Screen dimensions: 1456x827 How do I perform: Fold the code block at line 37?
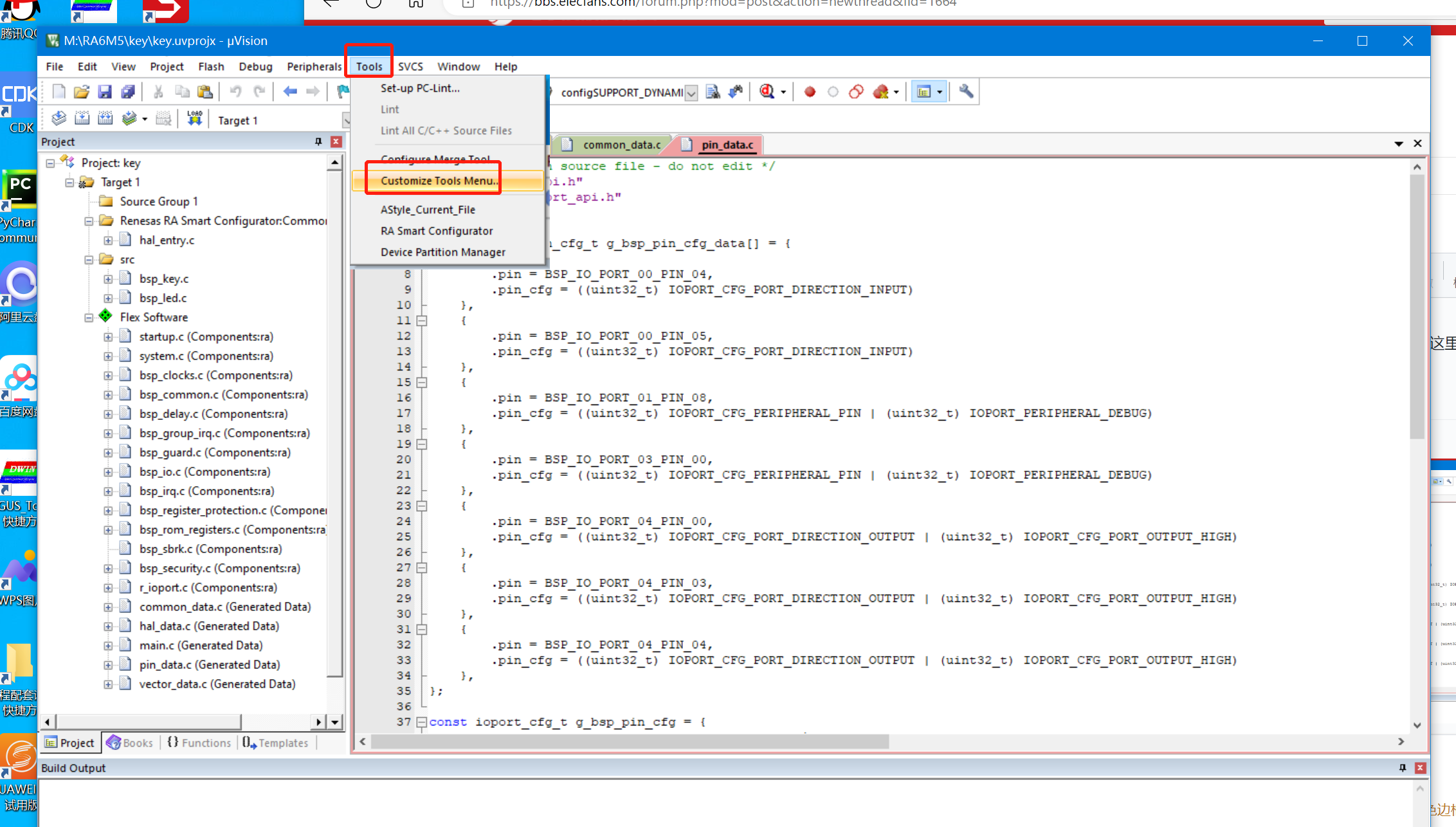[x=422, y=722]
